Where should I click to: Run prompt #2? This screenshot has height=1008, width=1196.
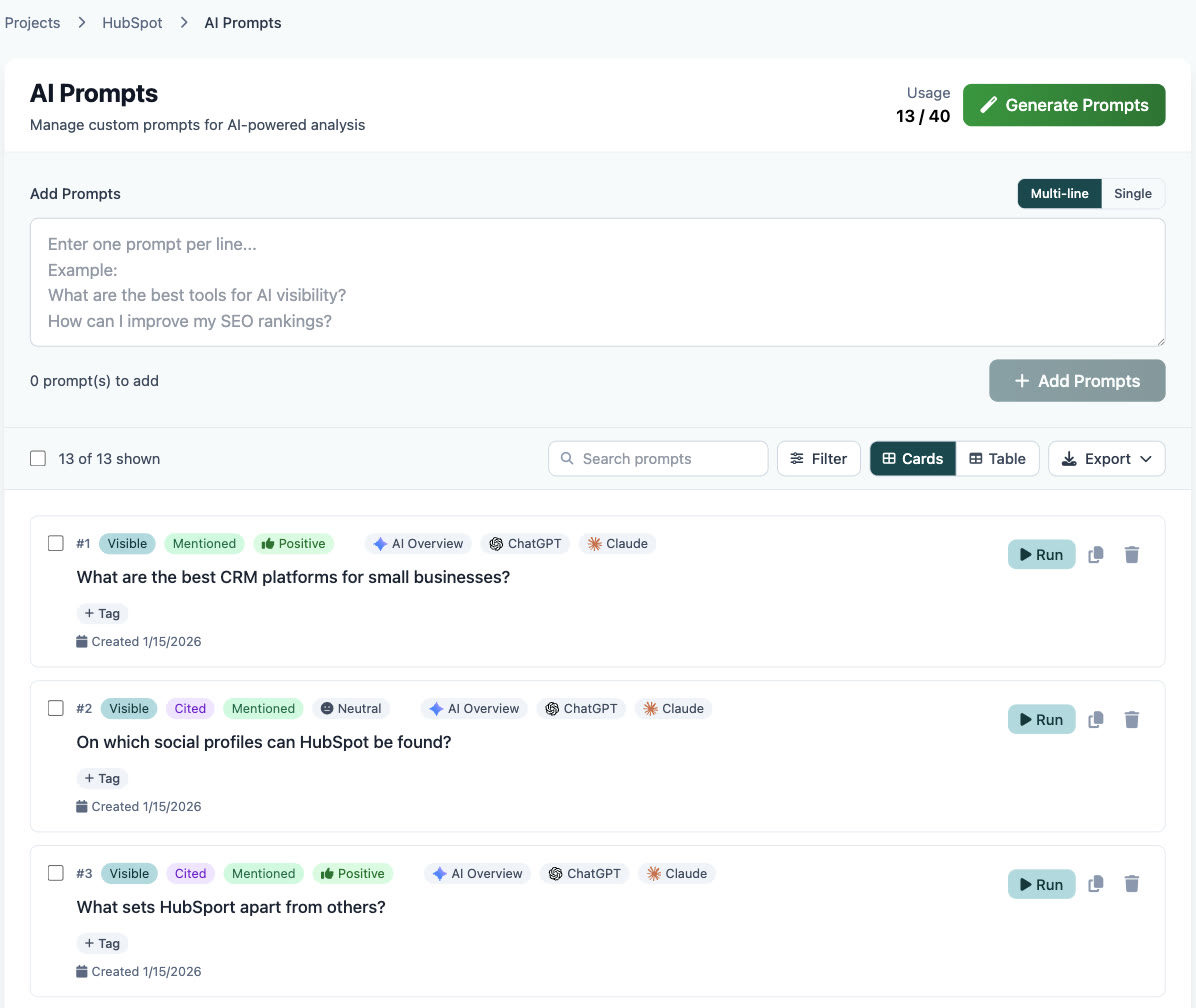click(1041, 719)
